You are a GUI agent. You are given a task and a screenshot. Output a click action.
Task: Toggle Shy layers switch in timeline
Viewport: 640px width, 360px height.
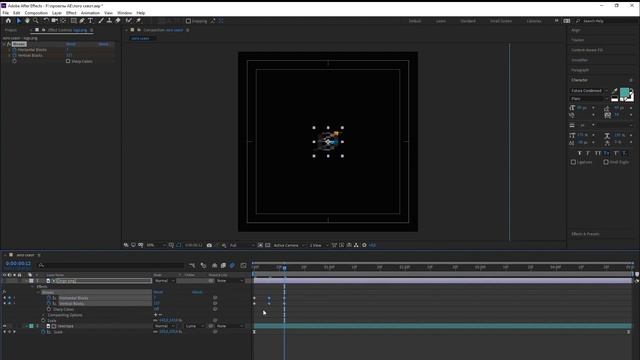[214, 265]
